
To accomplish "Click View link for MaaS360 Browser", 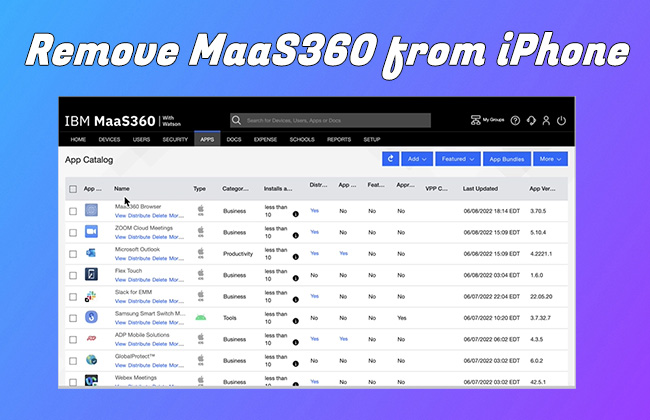I will [120, 216].
